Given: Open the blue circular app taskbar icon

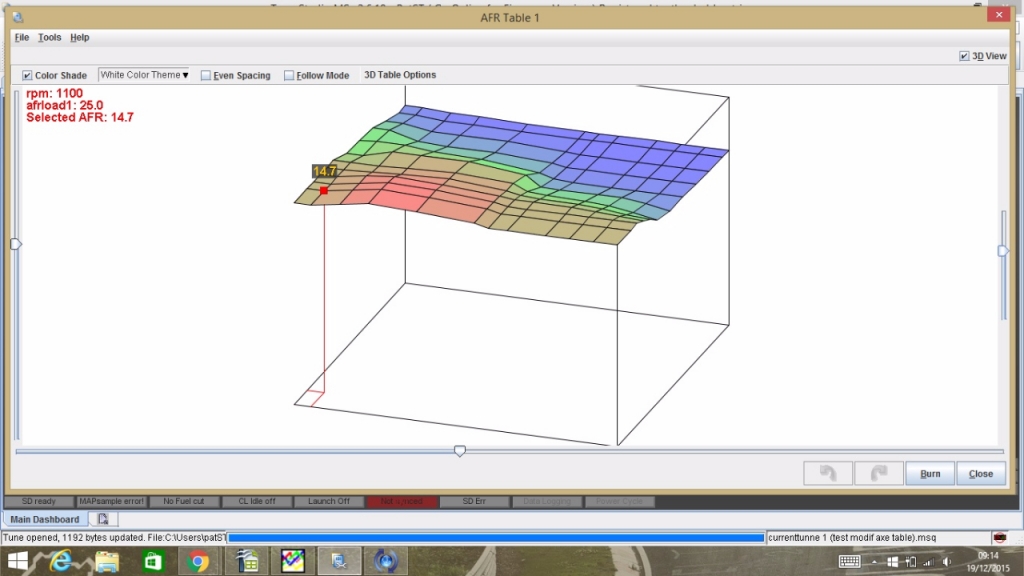Looking at the screenshot, I should (385, 561).
